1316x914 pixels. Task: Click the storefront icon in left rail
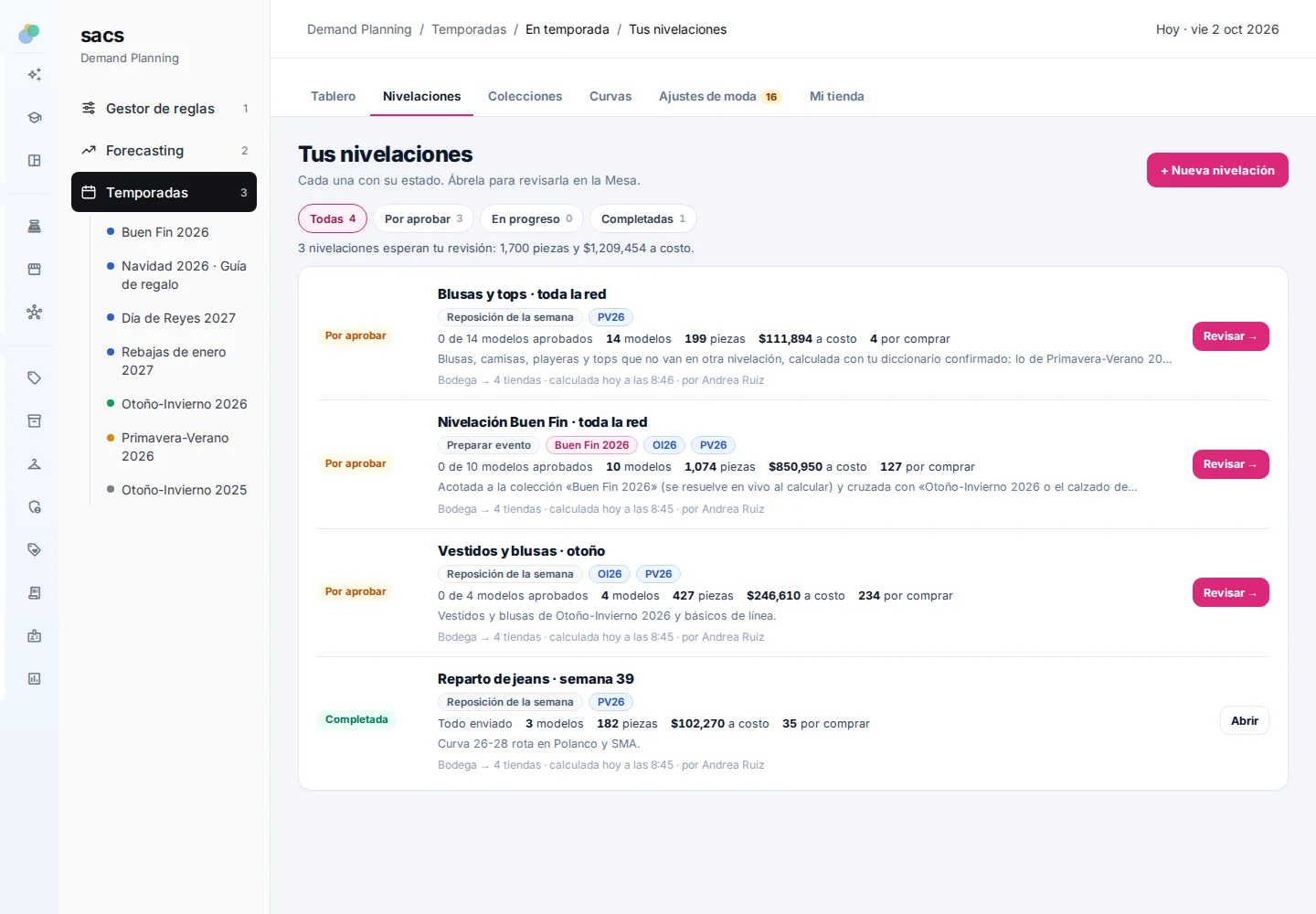pyautogui.click(x=35, y=270)
